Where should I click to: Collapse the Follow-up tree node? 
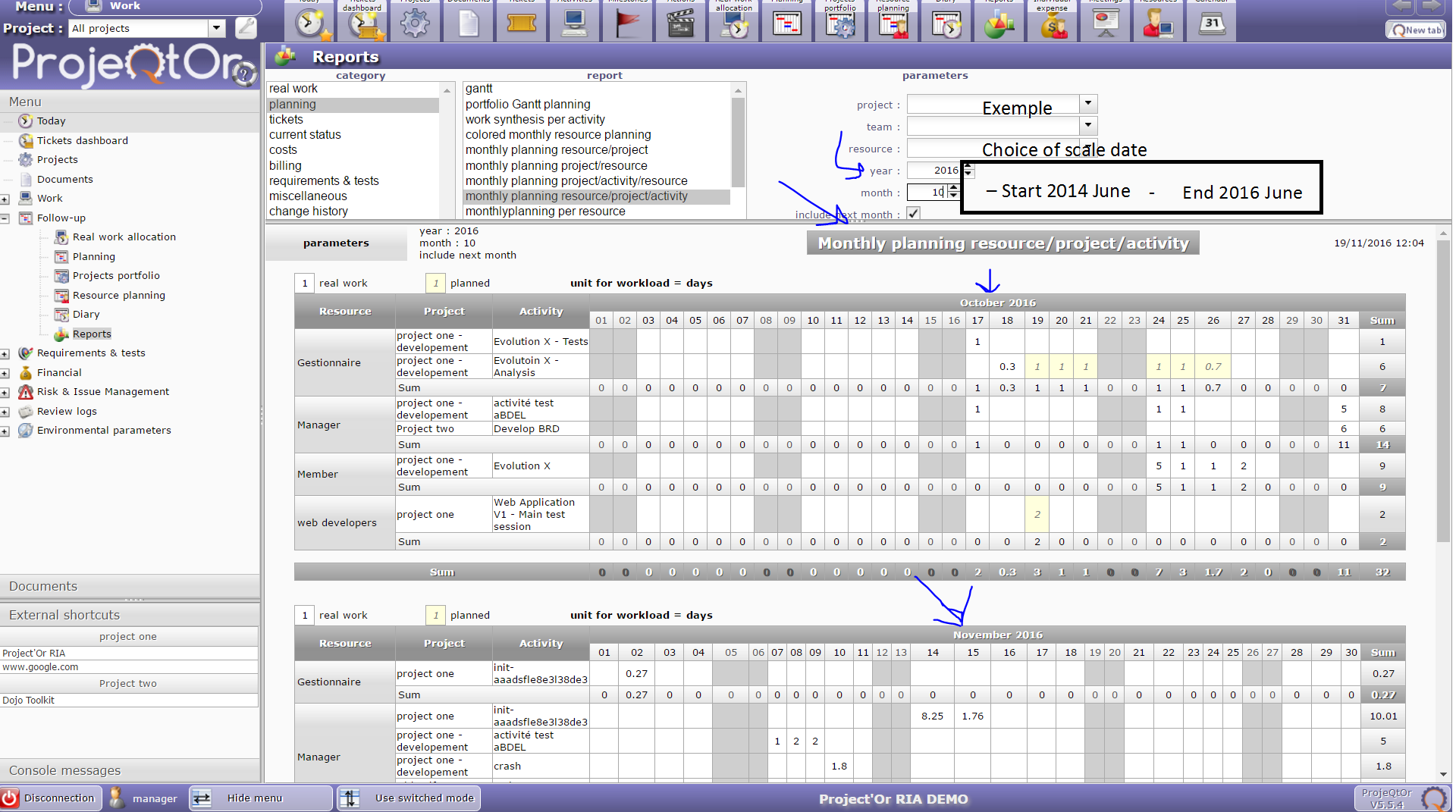click(5, 218)
